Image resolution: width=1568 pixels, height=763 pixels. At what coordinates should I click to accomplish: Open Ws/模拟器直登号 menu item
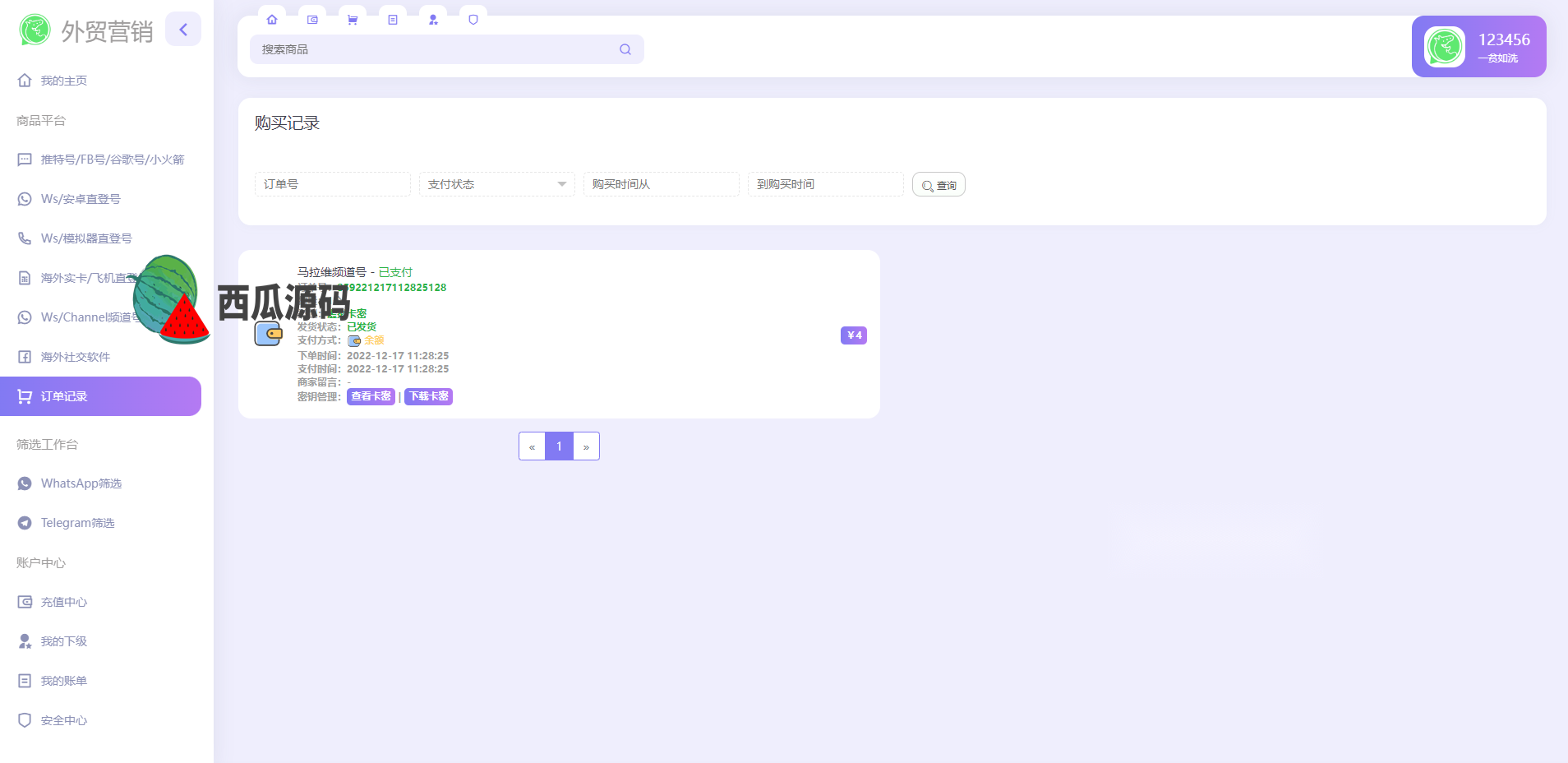click(x=100, y=238)
